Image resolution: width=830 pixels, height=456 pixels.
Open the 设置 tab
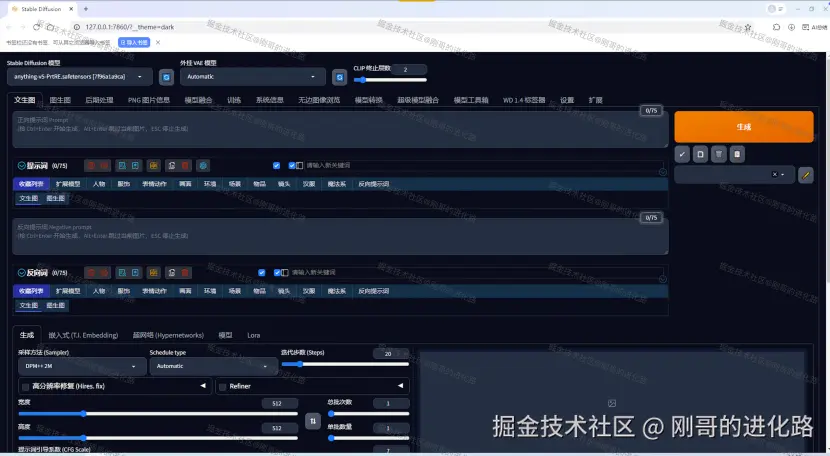coord(567,100)
